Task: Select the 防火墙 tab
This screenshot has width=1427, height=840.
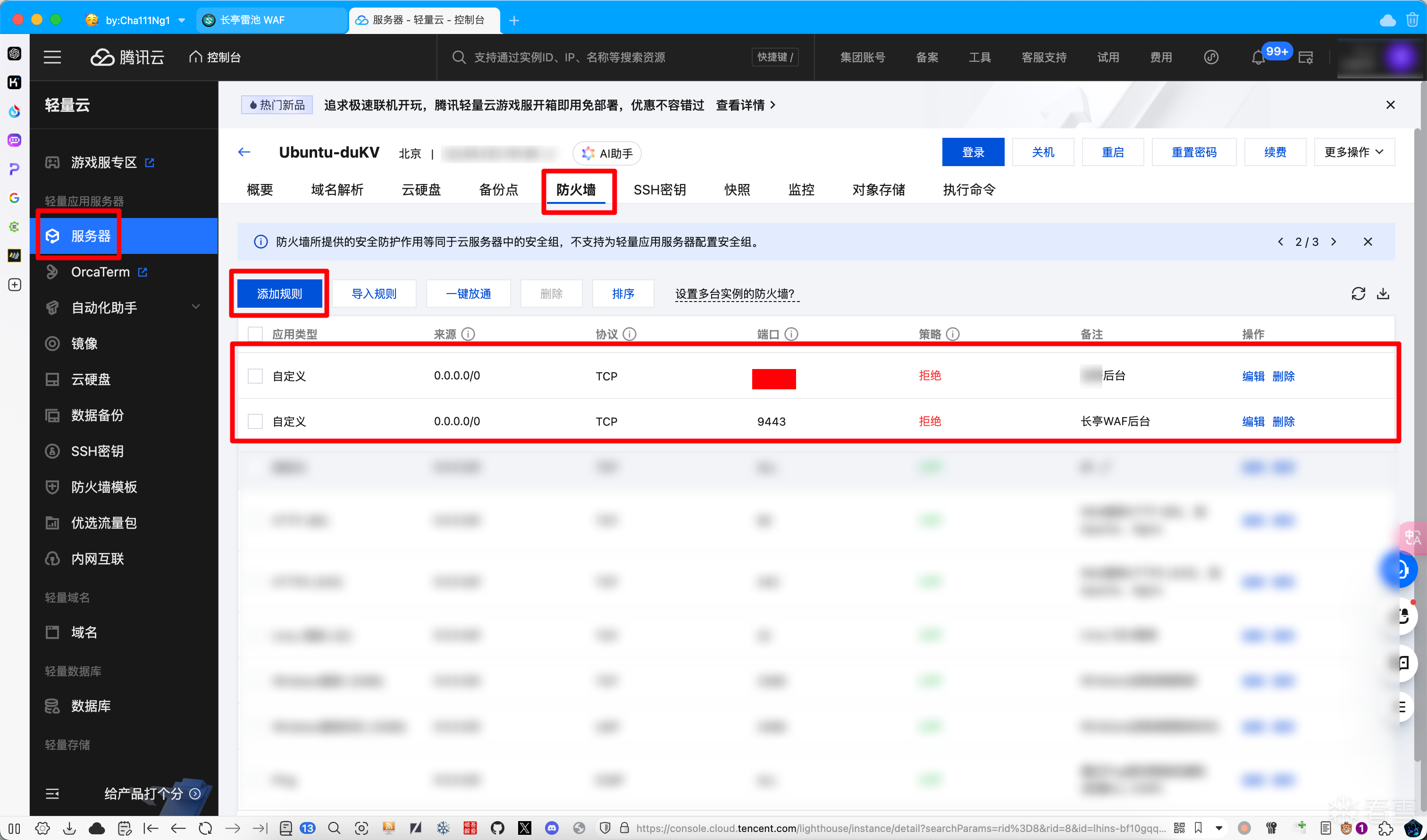Action: click(576, 189)
